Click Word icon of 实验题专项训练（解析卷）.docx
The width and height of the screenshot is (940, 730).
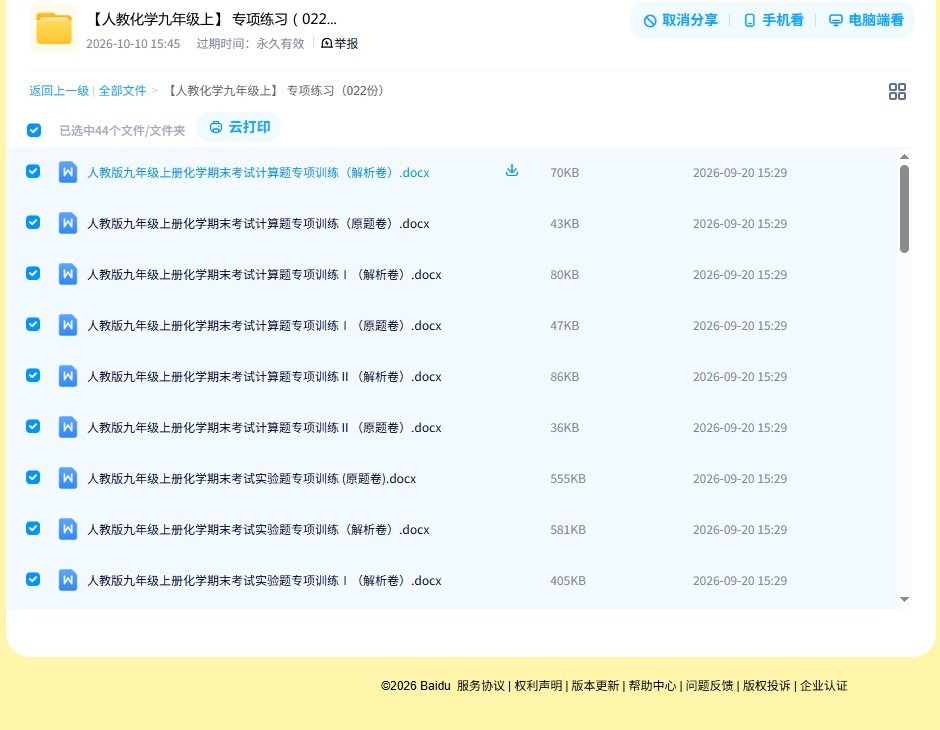(x=68, y=529)
